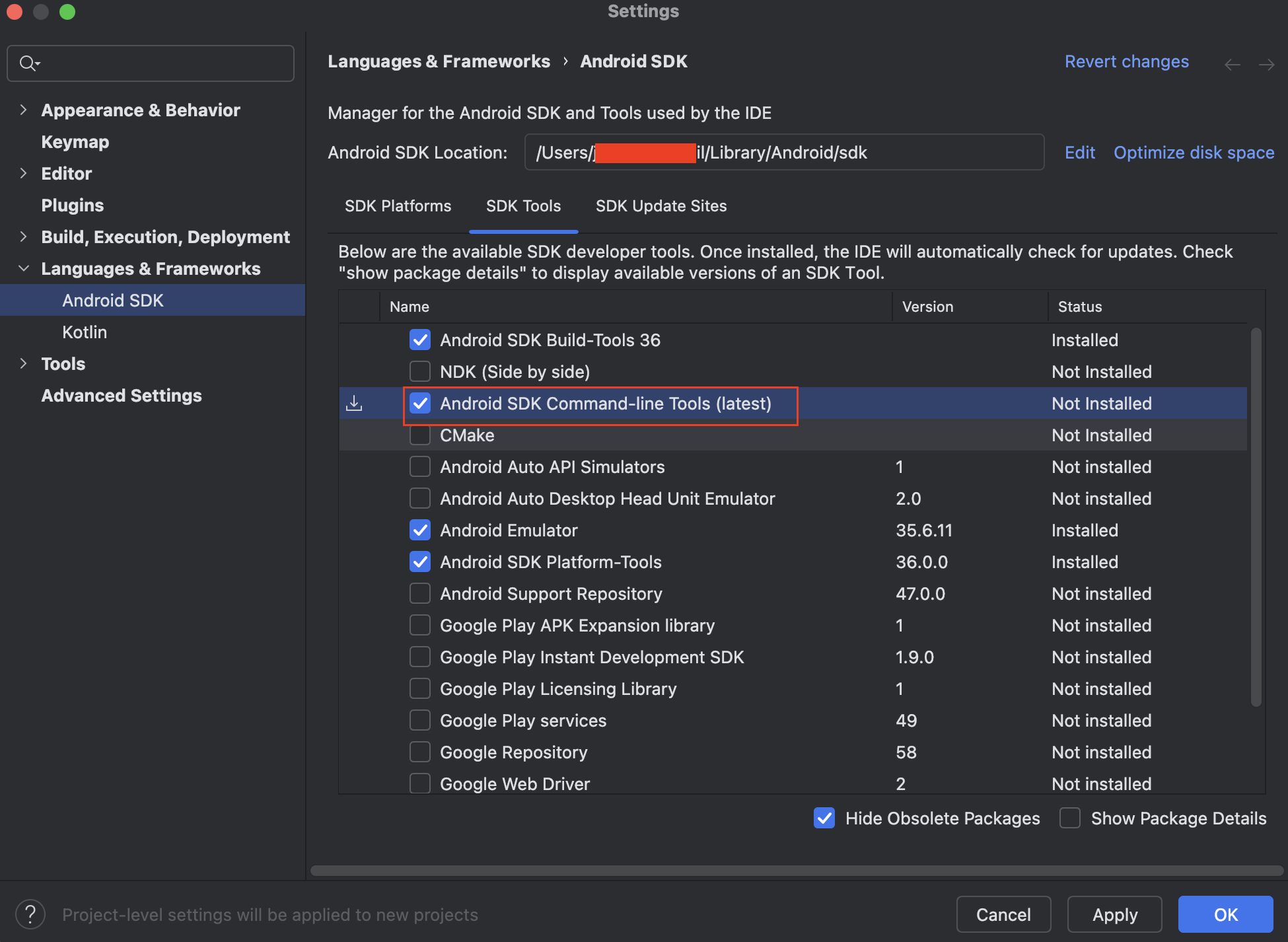The width and height of the screenshot is (1288, 942).
Task: Enable the NDK (Side by side) checkbox
Action: pos(420,371)
